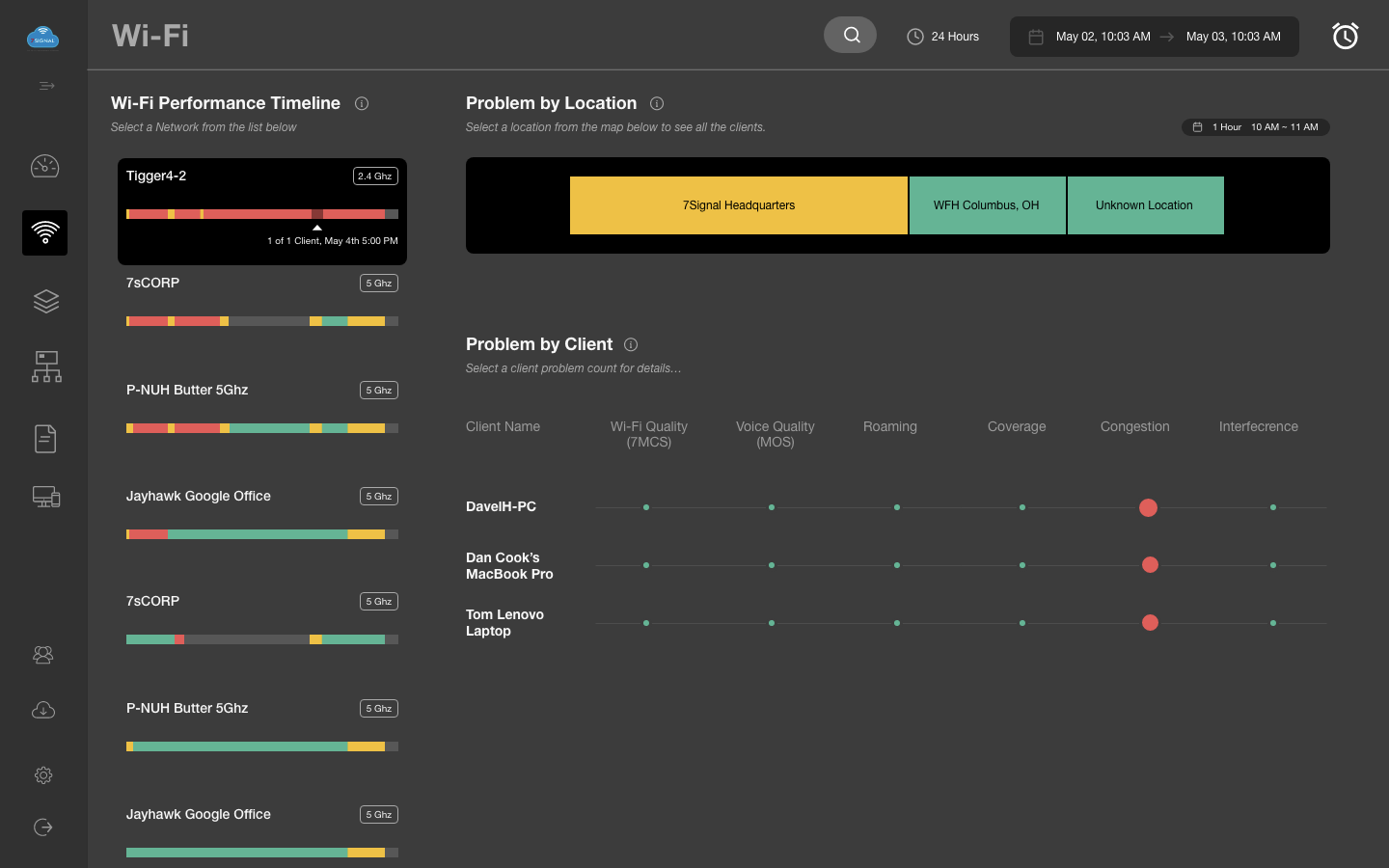Image resolution: width=1389 pixels, height=868 pixels.
Task: Open the 1 Hour 10 AM ~ 11 AM selector
Action: tap(1255, 127)
